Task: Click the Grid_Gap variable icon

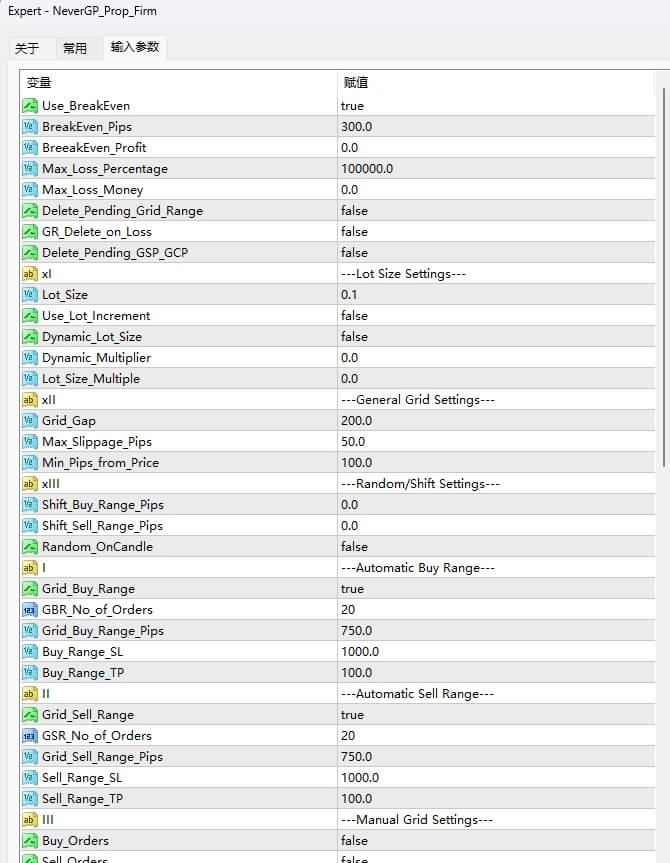Action: (30, 420)
